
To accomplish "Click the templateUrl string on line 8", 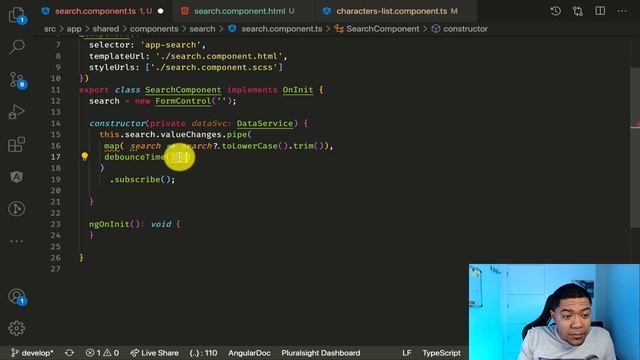I will (x=219, y=56).
